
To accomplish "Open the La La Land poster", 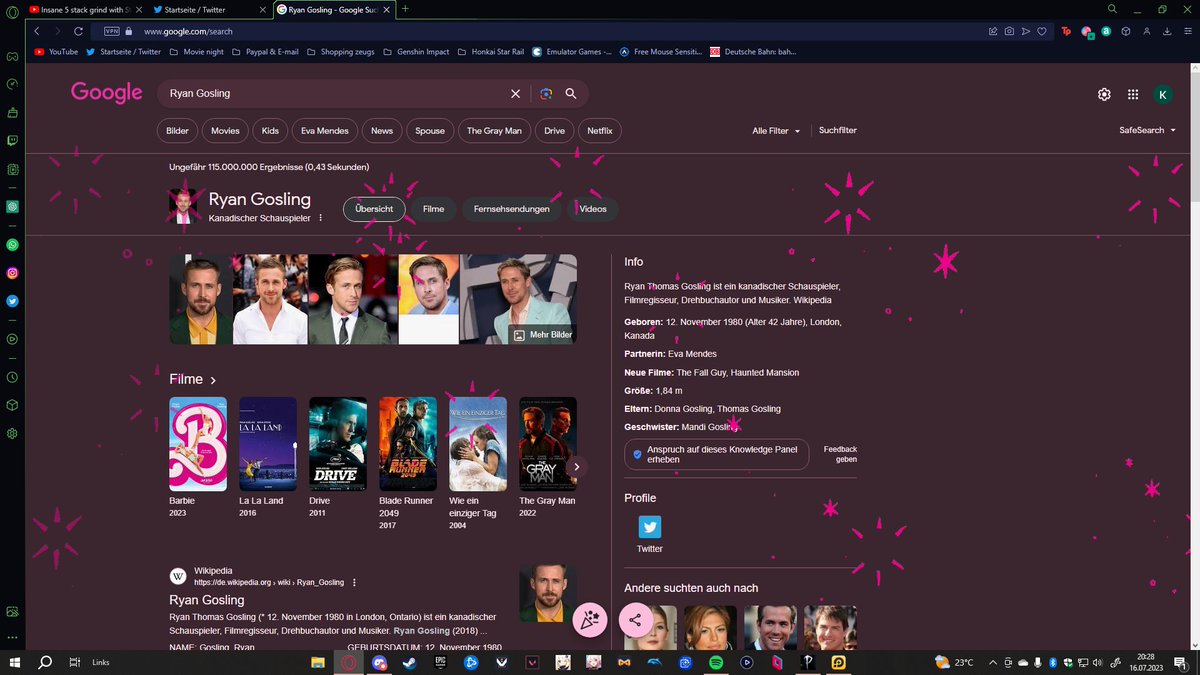I will (268, 444).
